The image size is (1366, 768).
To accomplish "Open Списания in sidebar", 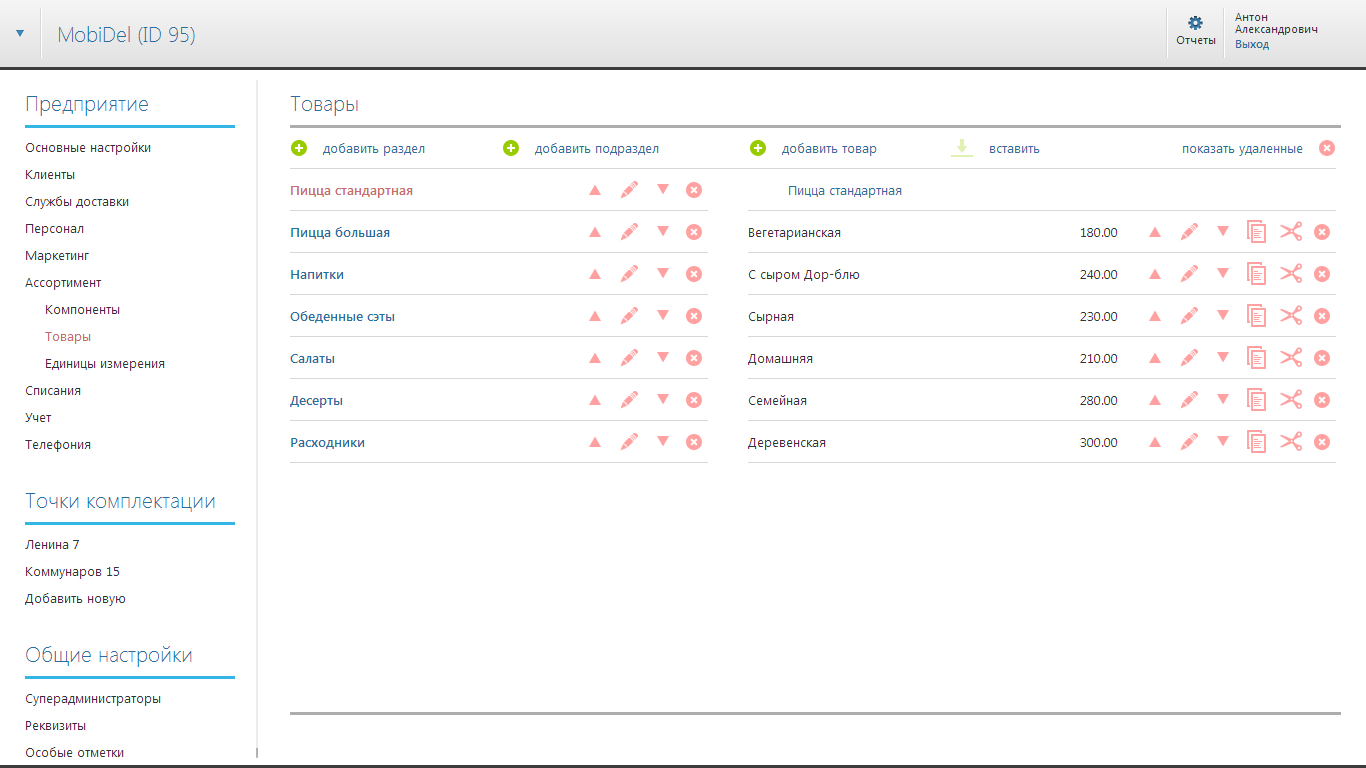I will 53,391.
